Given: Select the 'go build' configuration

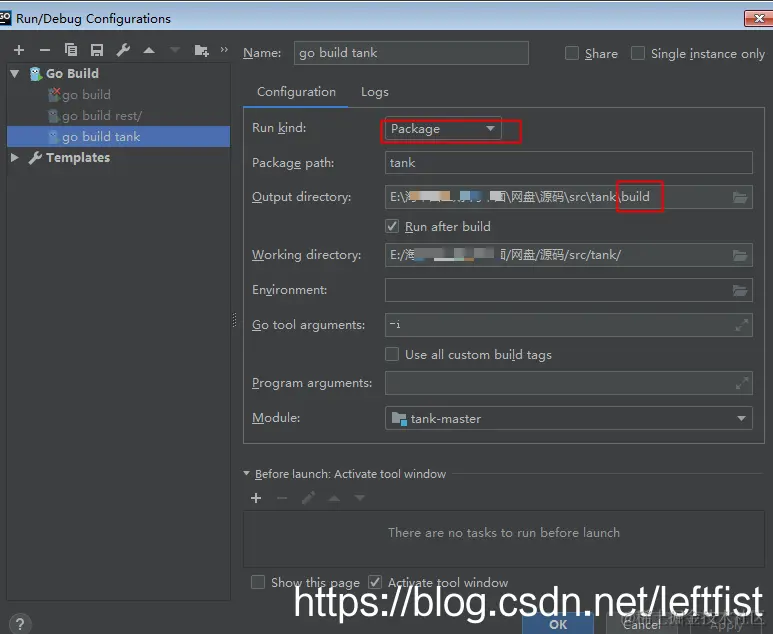Looking at the screenshot, I should click(86, 95).
